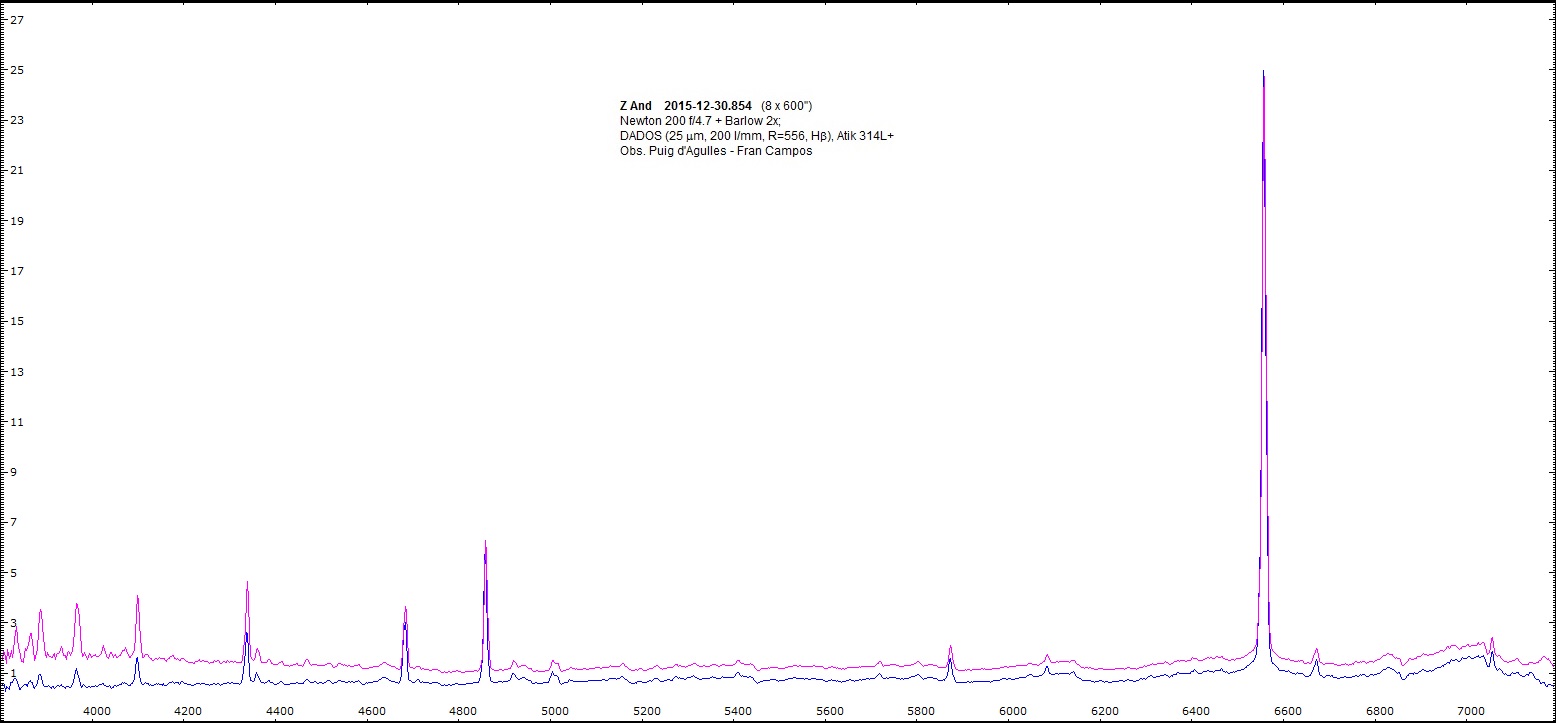The width and height of the screenshot is (1556, 723).
Task: Click the 'Z And' title text
Action: [x=636, y=106]
